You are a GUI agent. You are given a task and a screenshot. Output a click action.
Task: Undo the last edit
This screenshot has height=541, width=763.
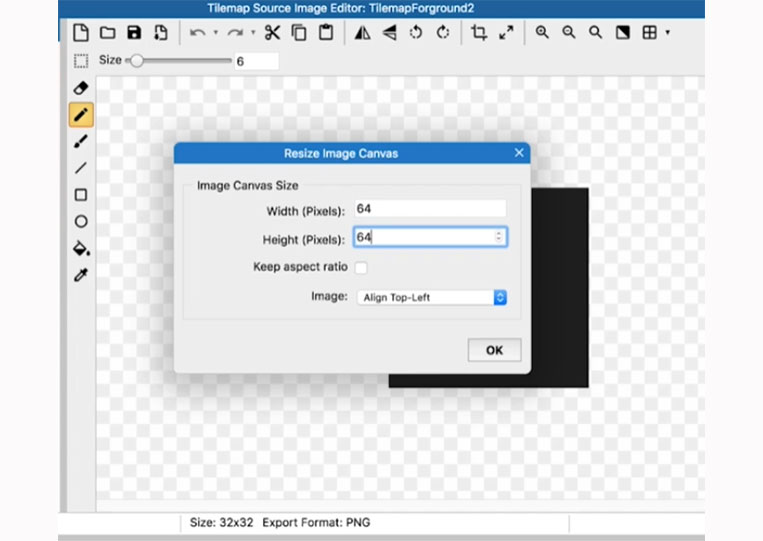tap(198, 33)
